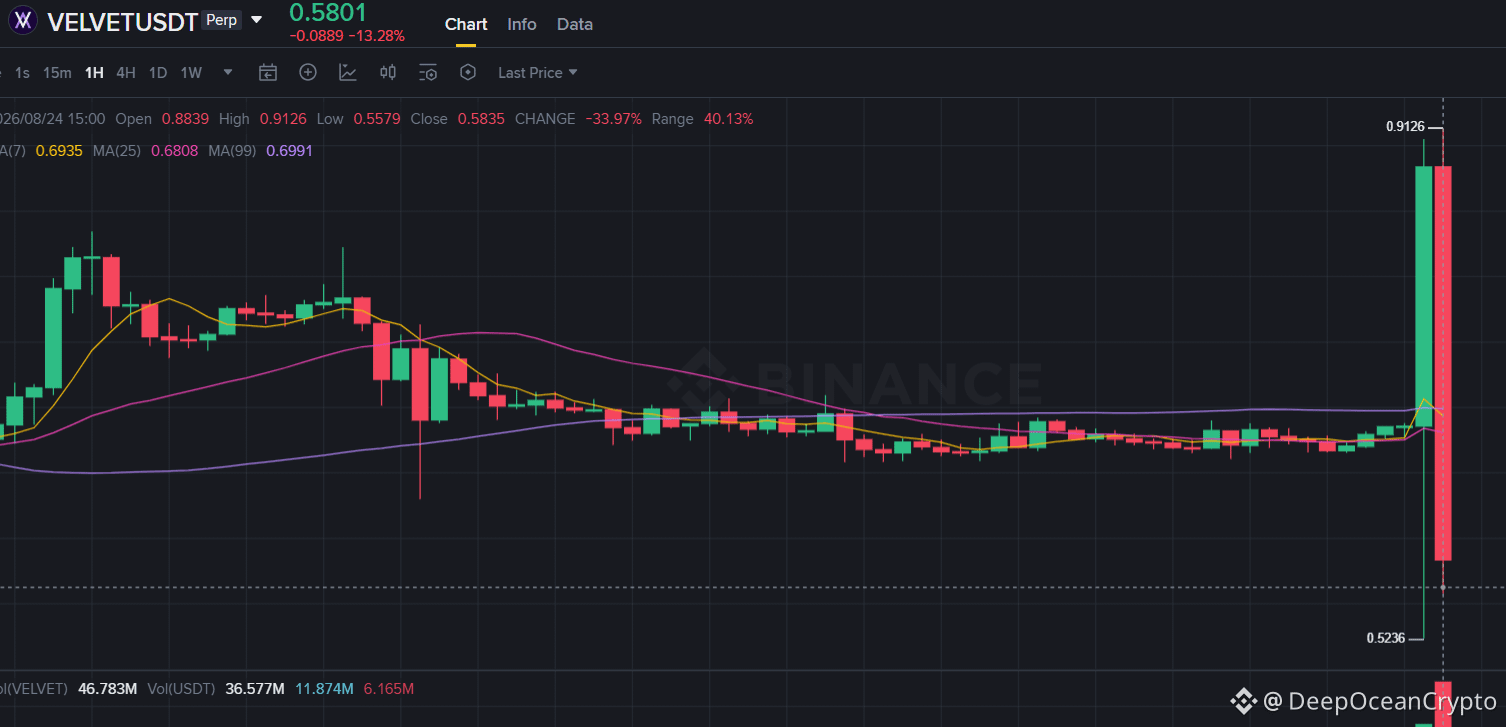Click the price change text -0.0889 -13.28%
1506x727 pixels.
click(x=347, y=36)
